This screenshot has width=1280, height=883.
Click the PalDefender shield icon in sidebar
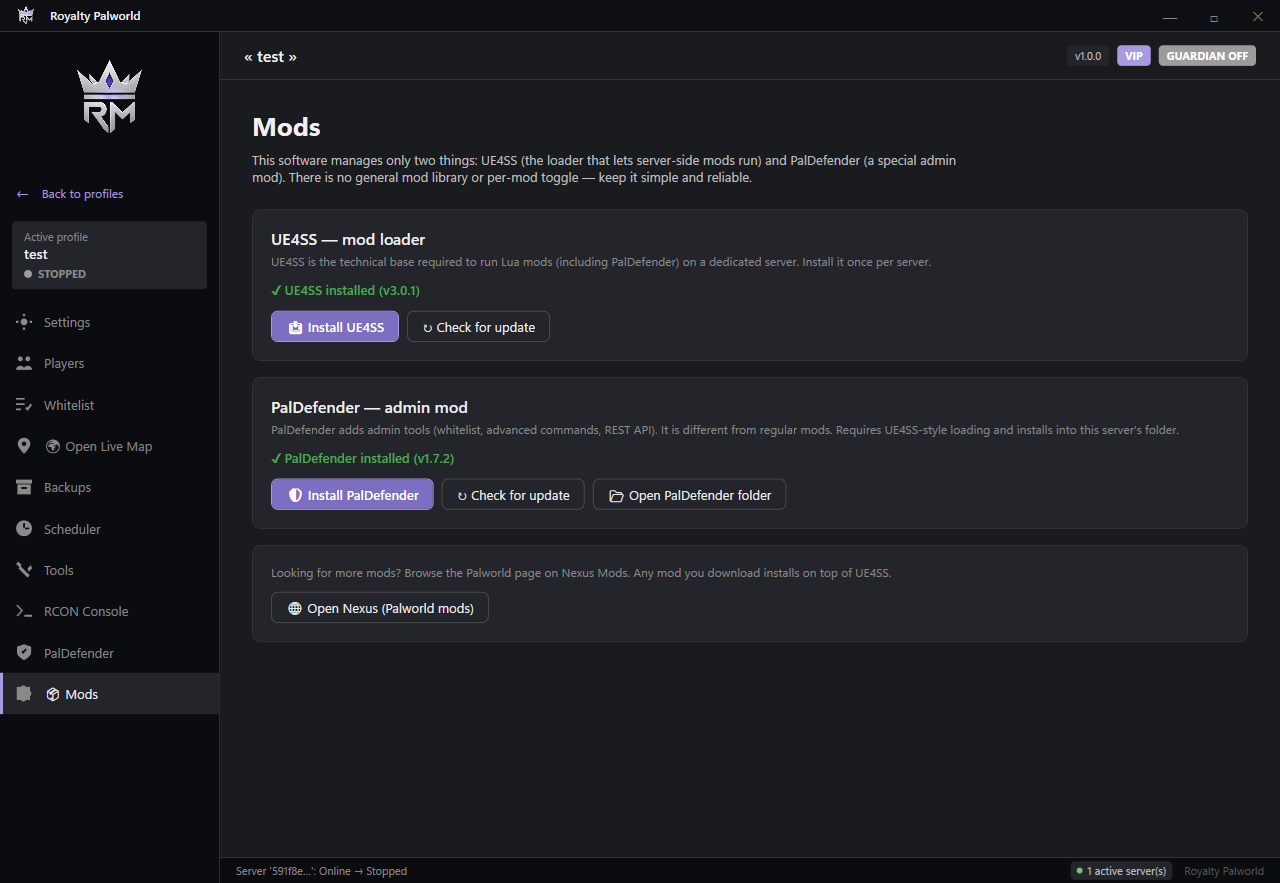pos(24,653)
